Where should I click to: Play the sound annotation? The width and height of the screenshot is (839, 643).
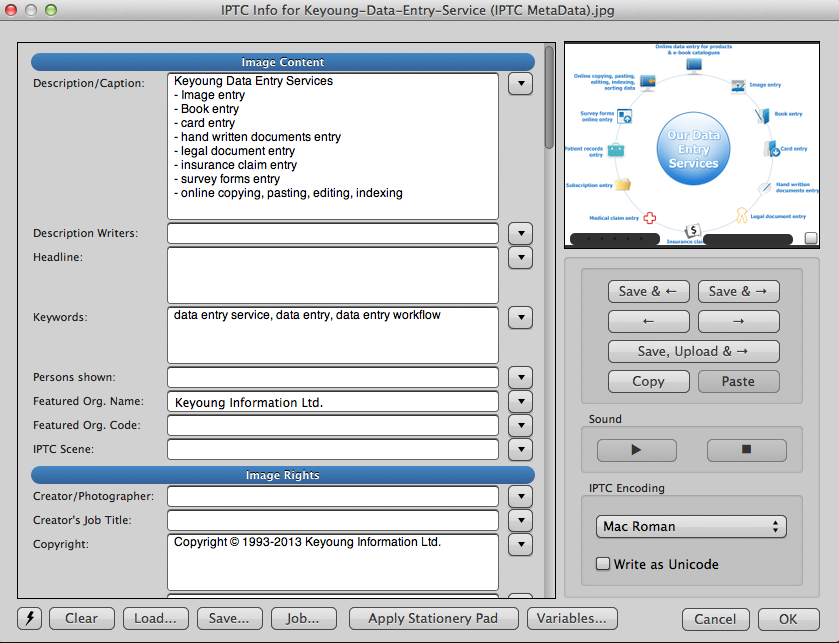tap(637, 450)
